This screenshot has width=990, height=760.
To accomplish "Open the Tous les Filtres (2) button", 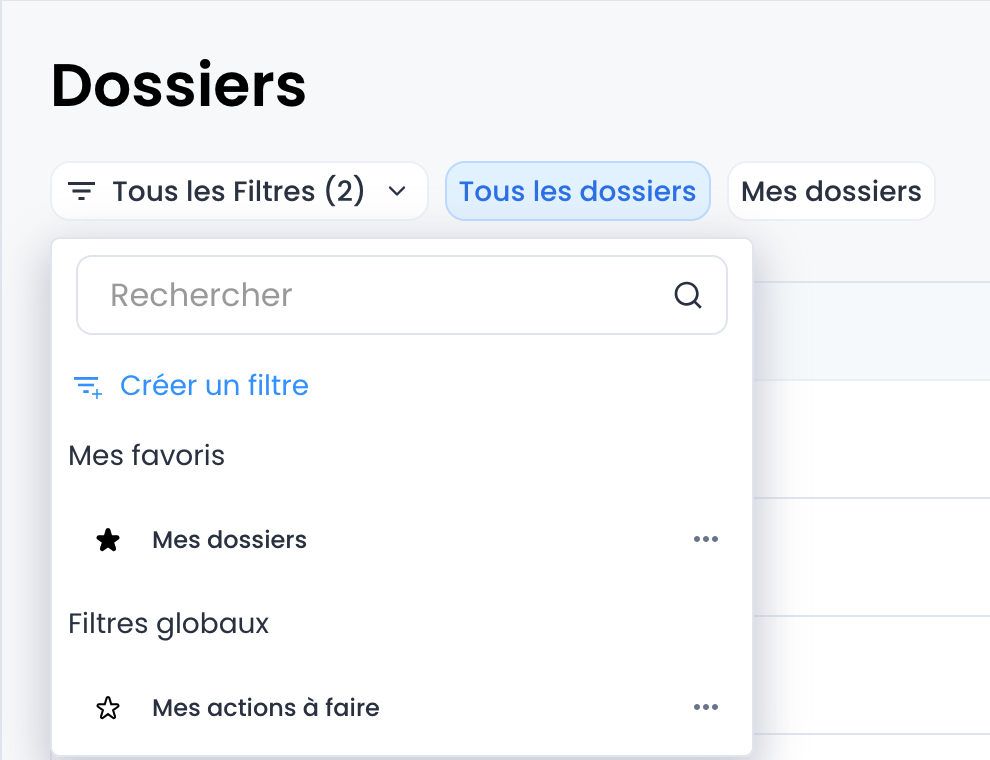I will (238, 191).
